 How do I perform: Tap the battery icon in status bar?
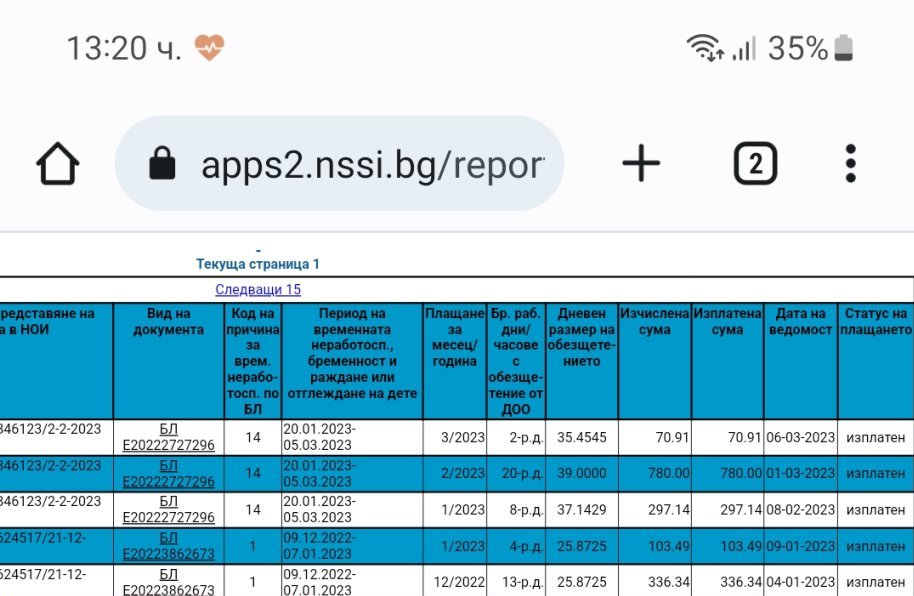pyautogui.click(x=845, y=47)
